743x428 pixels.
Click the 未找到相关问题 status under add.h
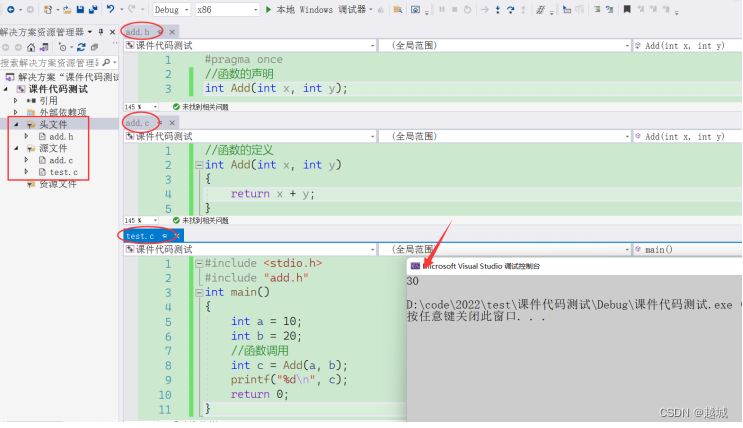point(201,107)
